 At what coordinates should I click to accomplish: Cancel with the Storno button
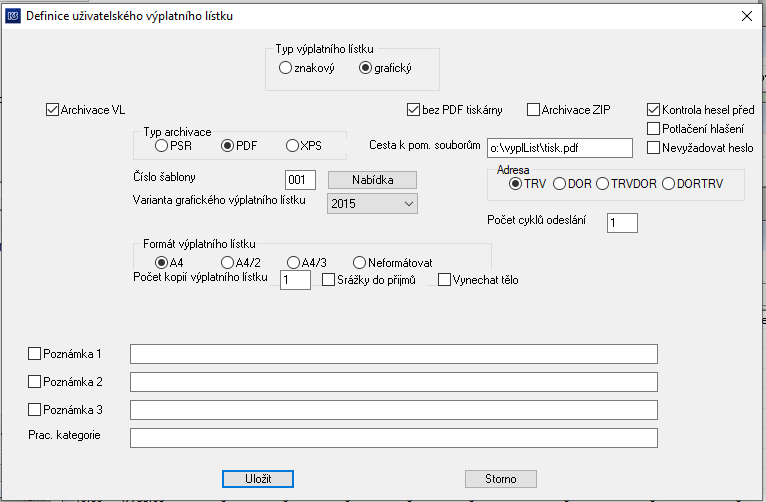[501, 479]
